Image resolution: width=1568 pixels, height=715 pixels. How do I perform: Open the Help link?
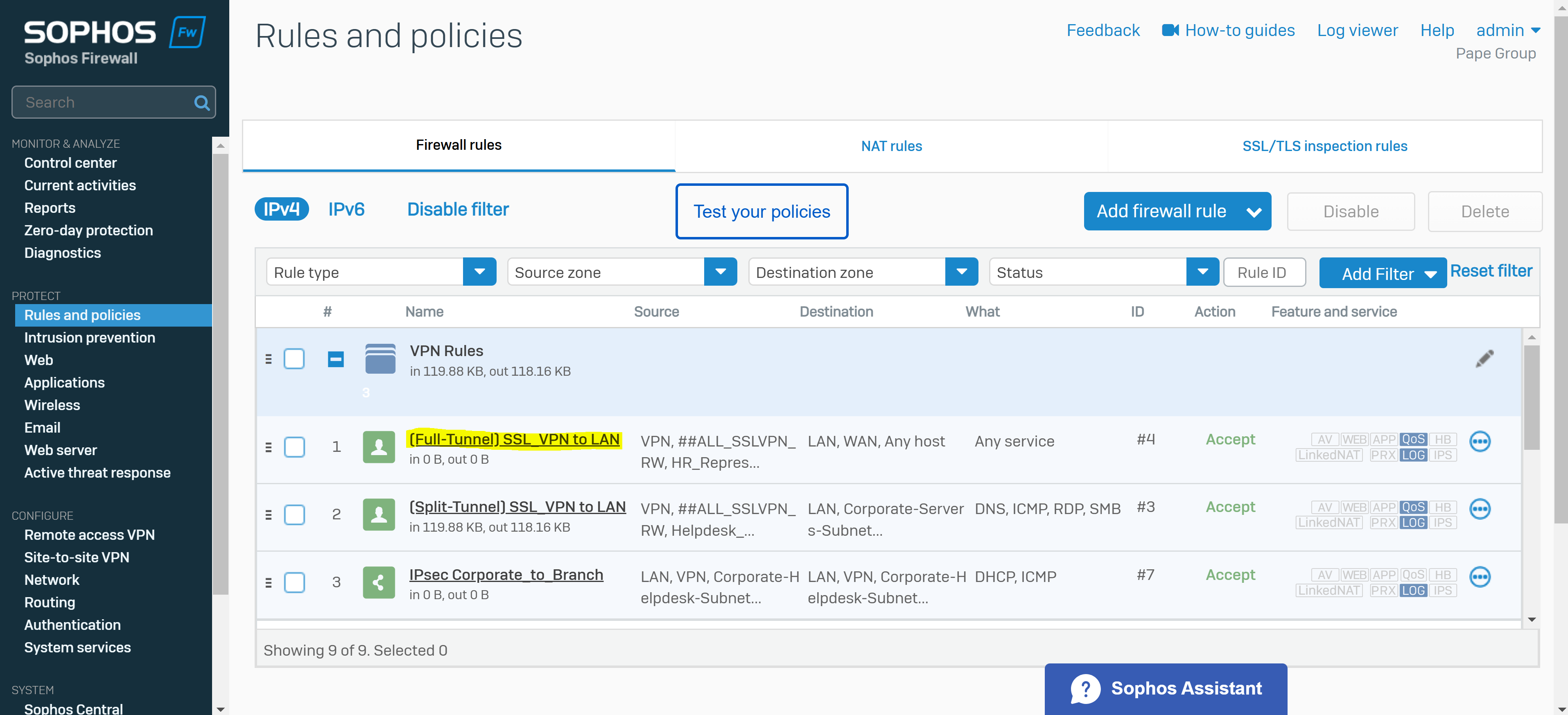1437,30
